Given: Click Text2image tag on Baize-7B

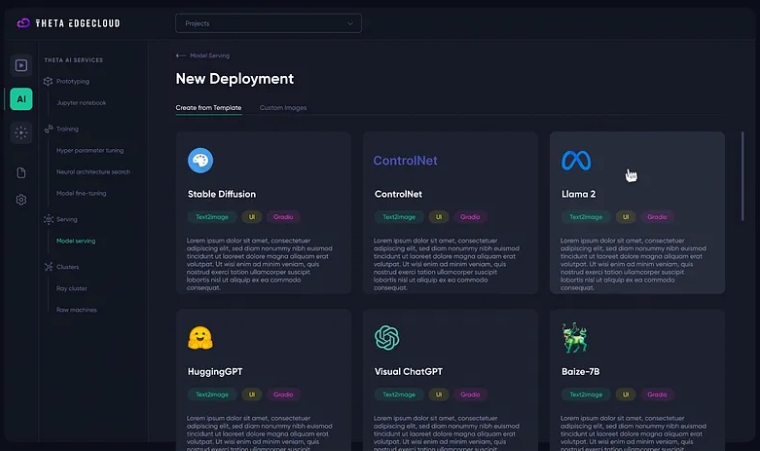Looking at the screenshot, I should (586, 394).
